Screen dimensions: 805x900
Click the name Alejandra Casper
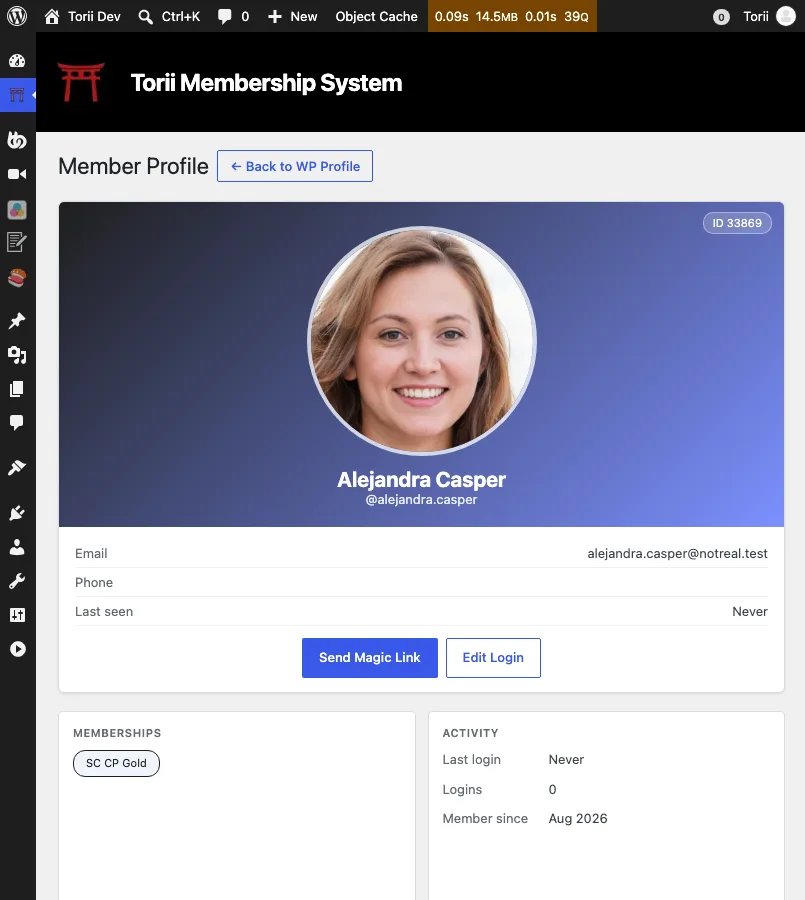pyautogui.click(x=421, y=479)
